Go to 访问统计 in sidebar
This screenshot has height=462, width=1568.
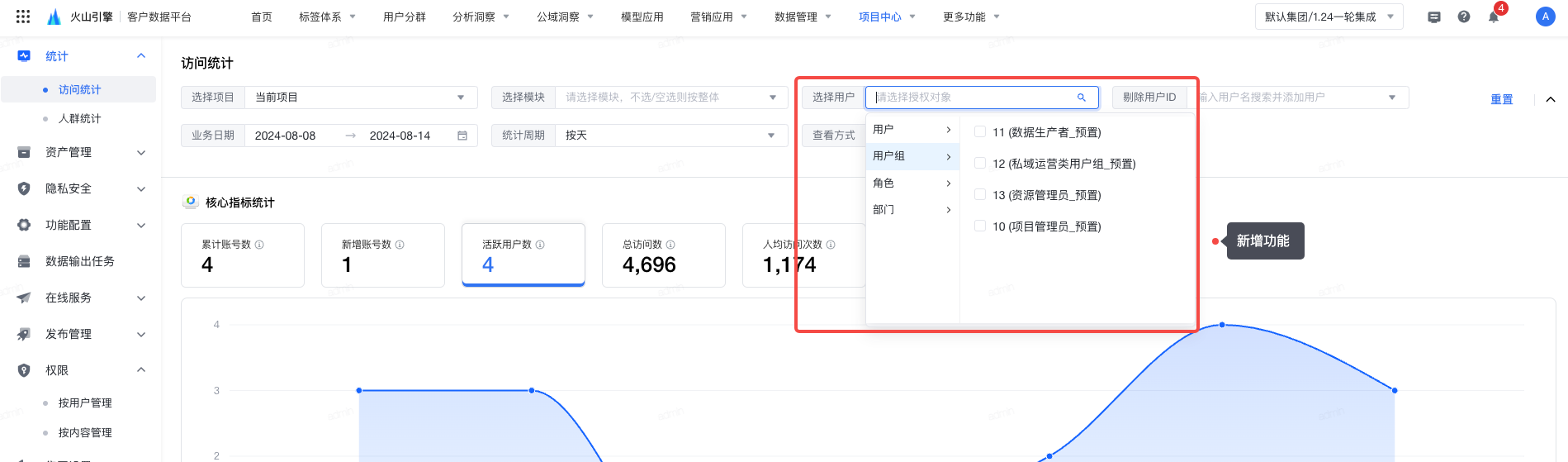[79, 89]
